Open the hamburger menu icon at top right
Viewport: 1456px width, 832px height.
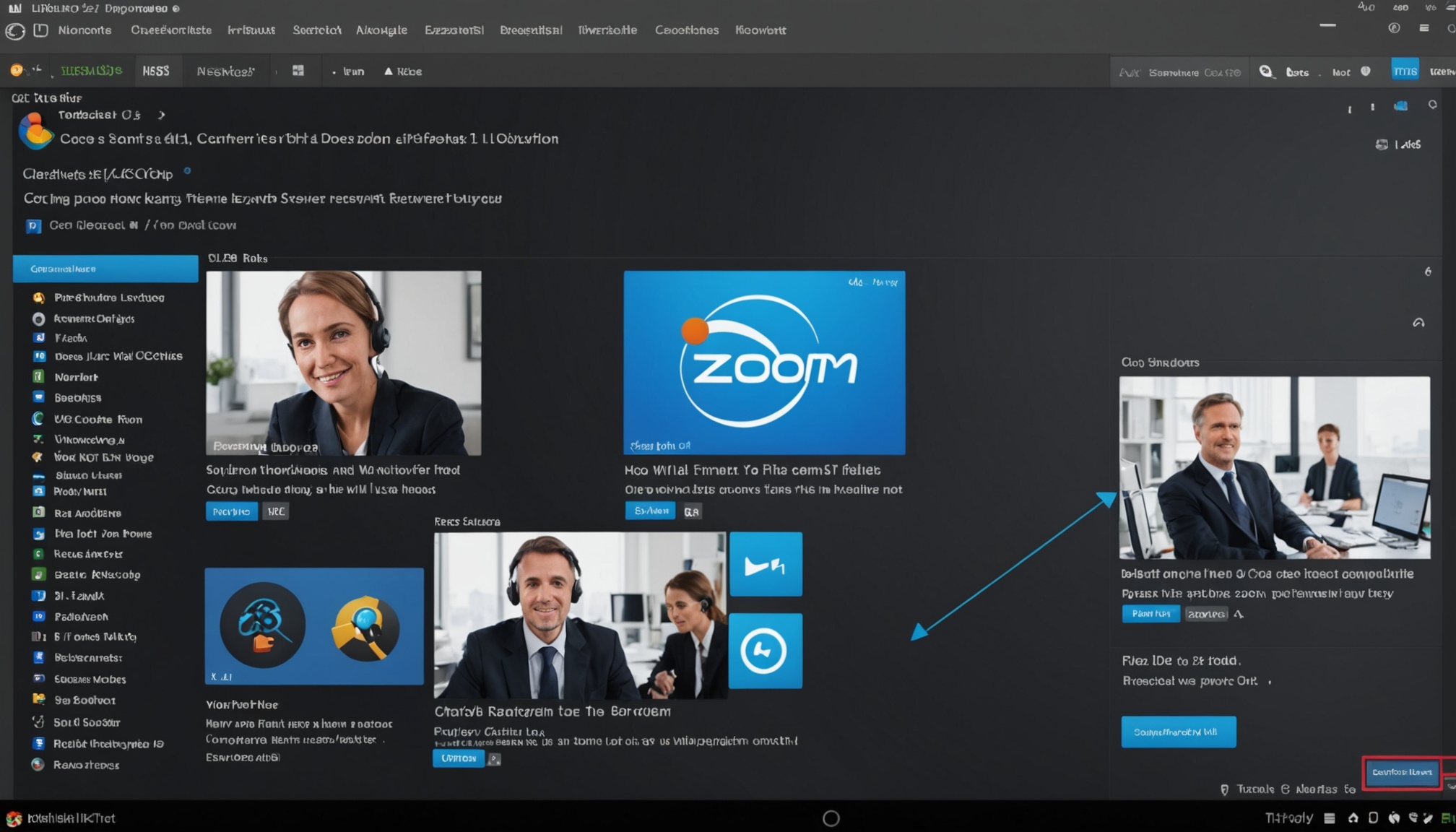click(x=1425, y=28)
